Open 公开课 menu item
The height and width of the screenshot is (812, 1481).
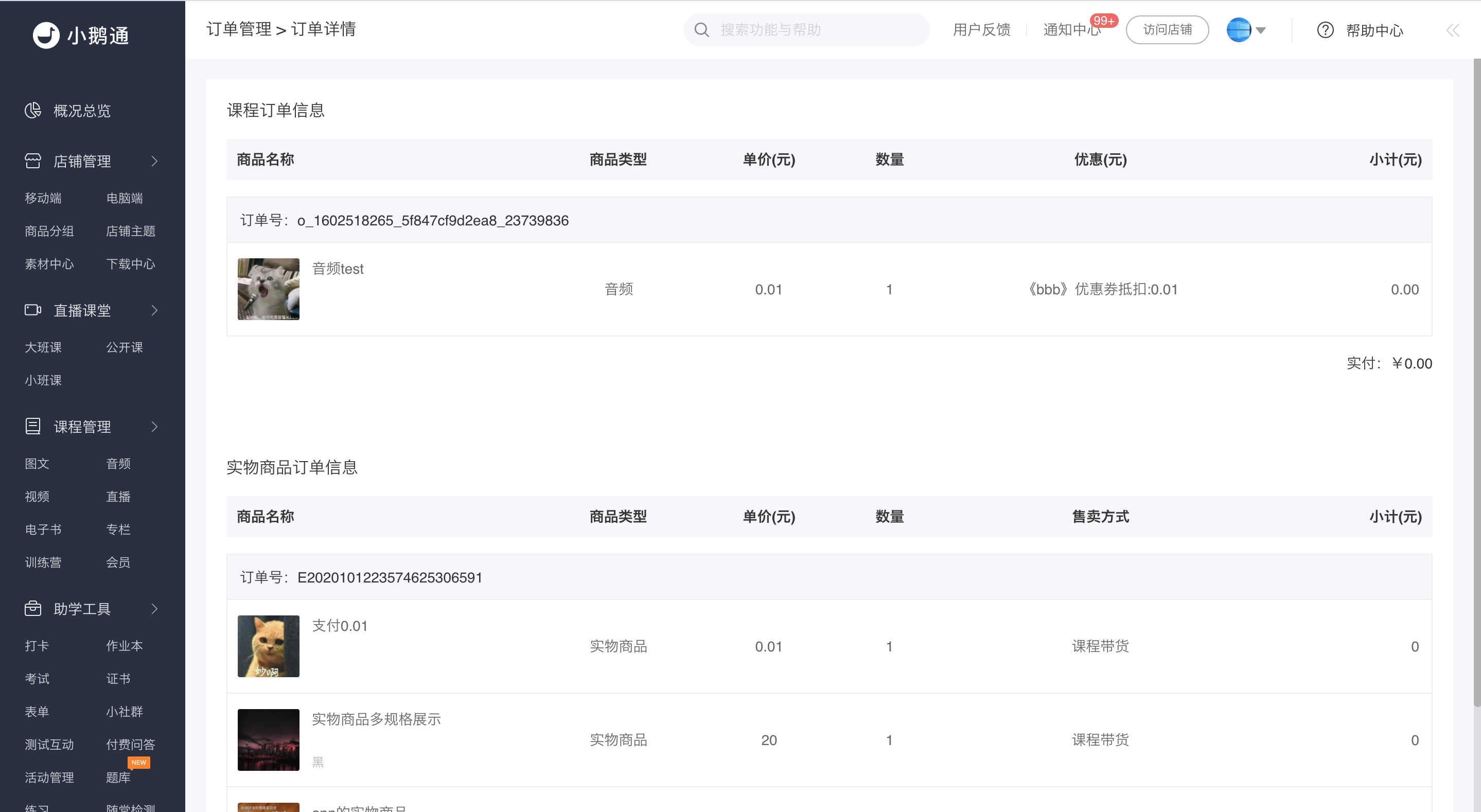125,347
